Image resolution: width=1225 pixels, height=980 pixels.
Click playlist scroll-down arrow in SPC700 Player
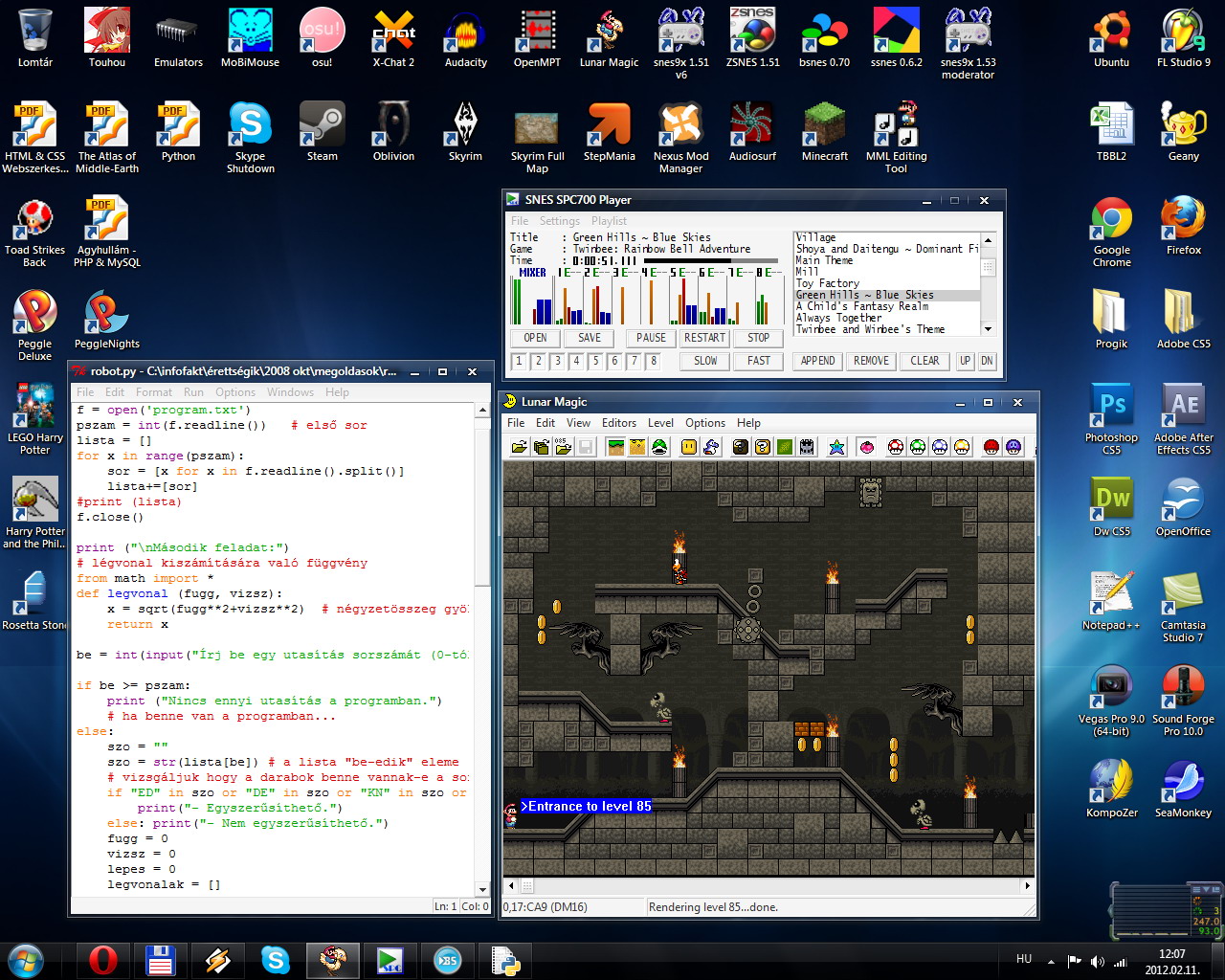coord(989,328)
